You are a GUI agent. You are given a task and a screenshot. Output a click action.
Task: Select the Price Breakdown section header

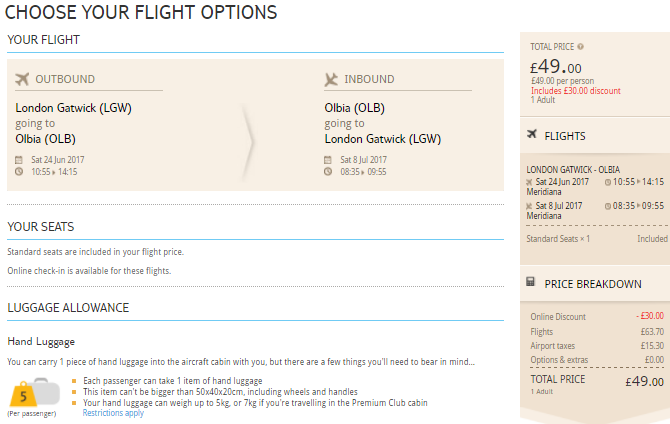tap(593, 284)
